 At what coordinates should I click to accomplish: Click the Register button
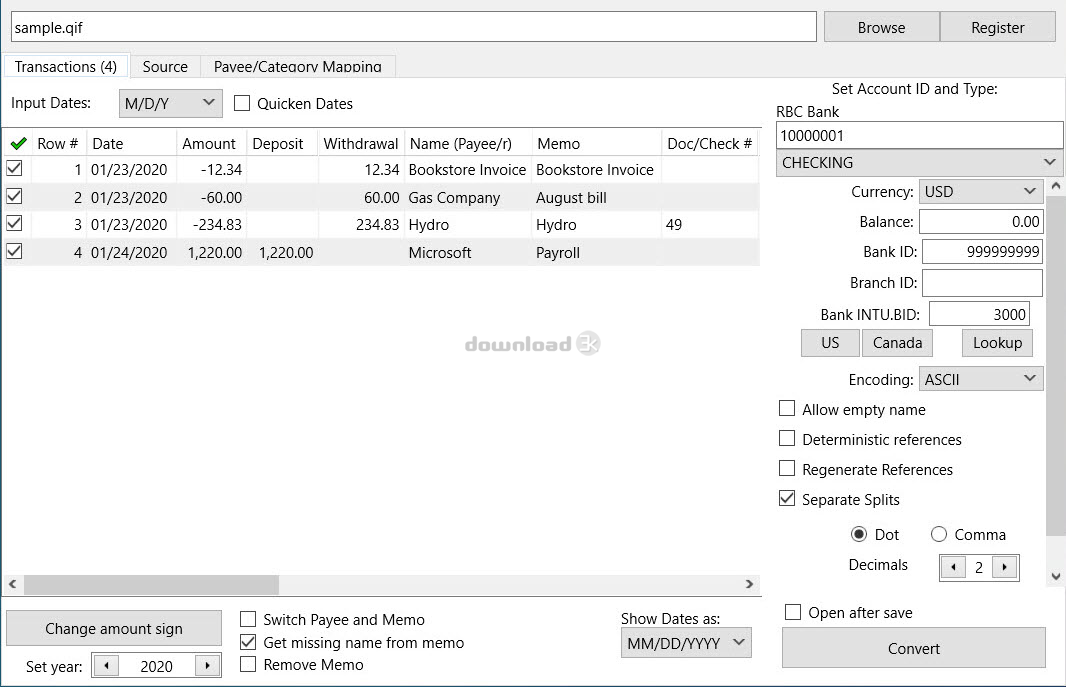[x=998, y=27]
